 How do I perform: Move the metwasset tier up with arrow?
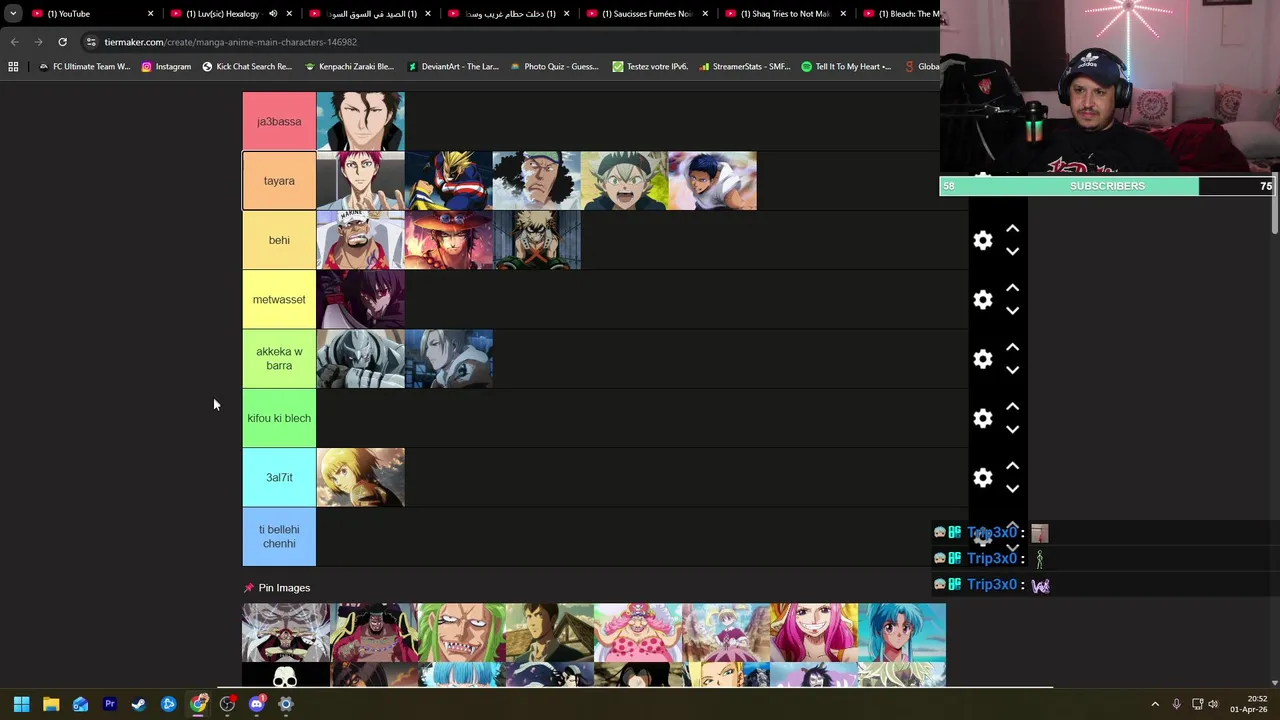pyautogui.click(x=1012, y=288)
